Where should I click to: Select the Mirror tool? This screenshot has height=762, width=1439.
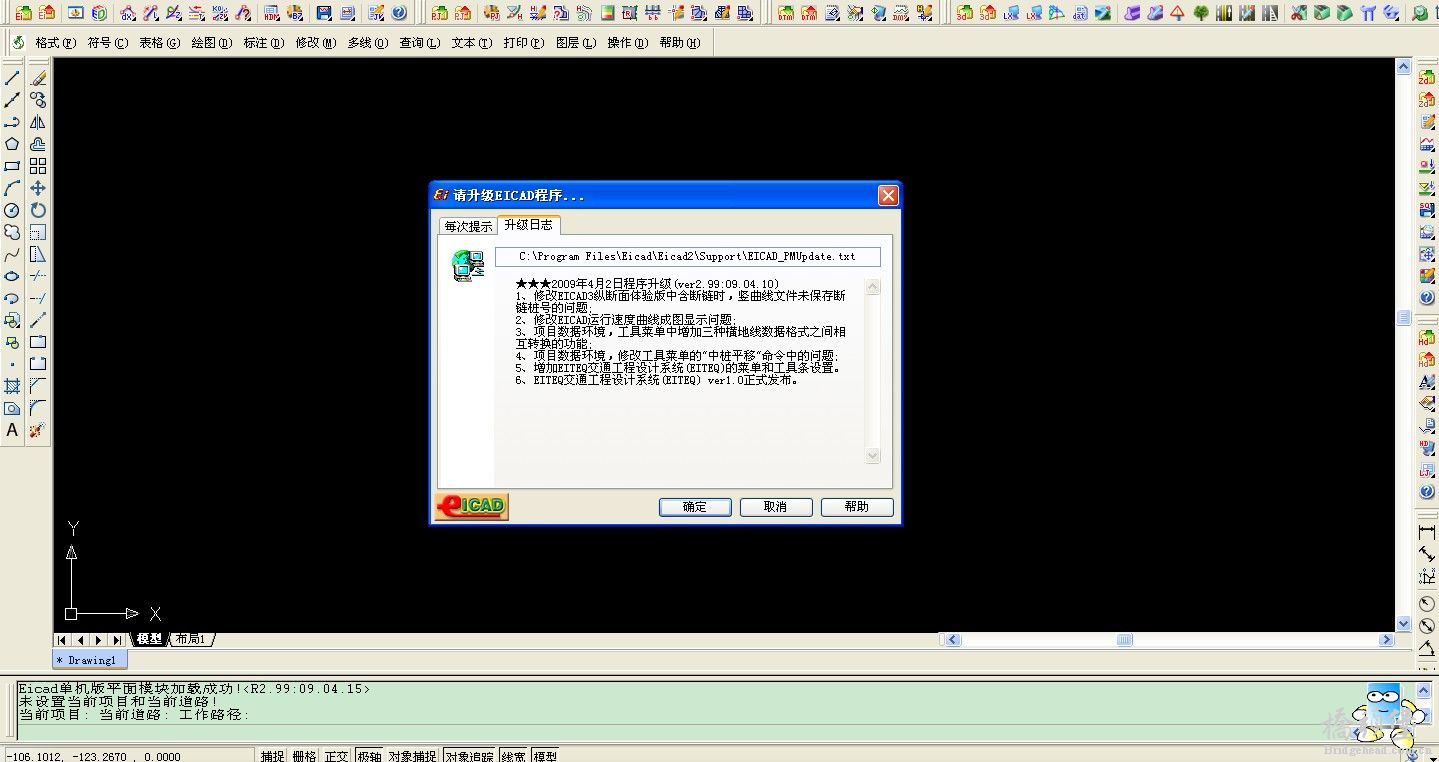38,122
